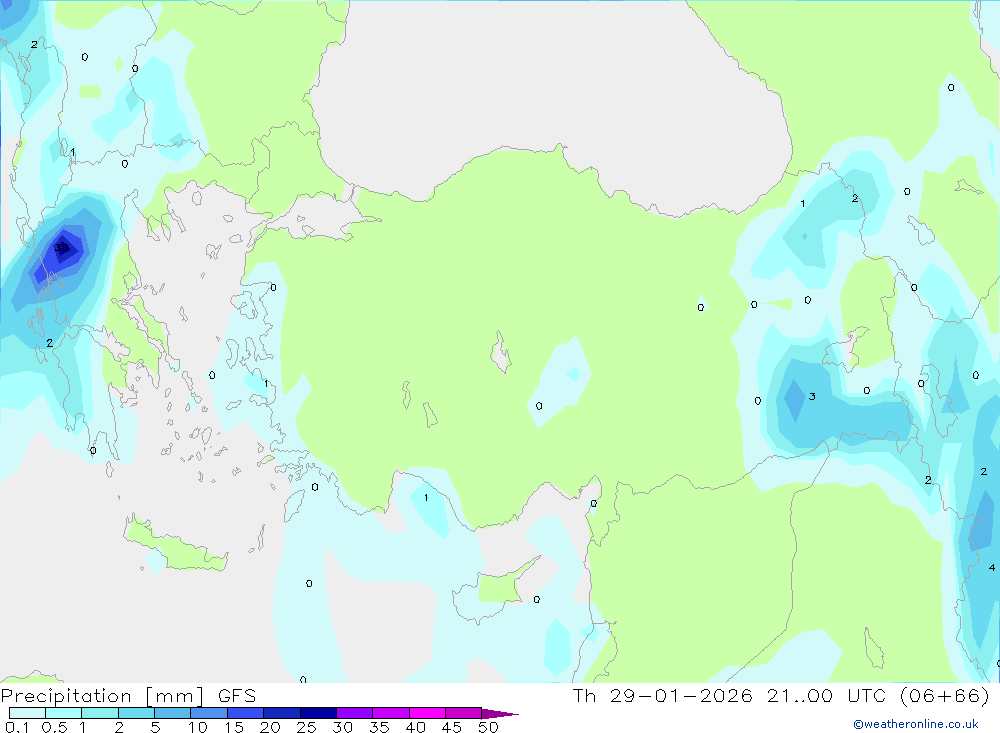
Task: Click the '21..00 UTC' time text
Action: [828, 695]
